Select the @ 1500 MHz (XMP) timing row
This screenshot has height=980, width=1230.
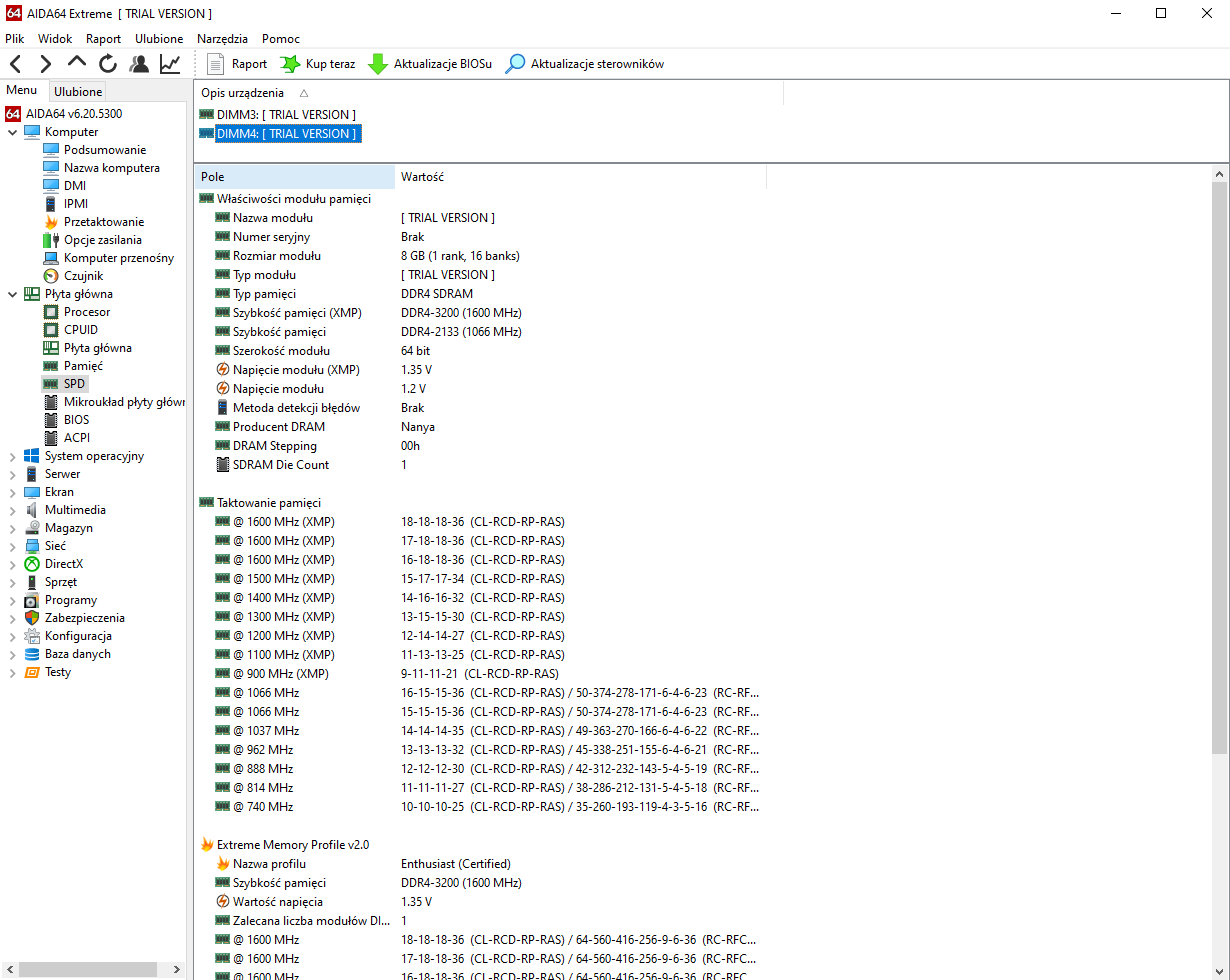point(480,579)
